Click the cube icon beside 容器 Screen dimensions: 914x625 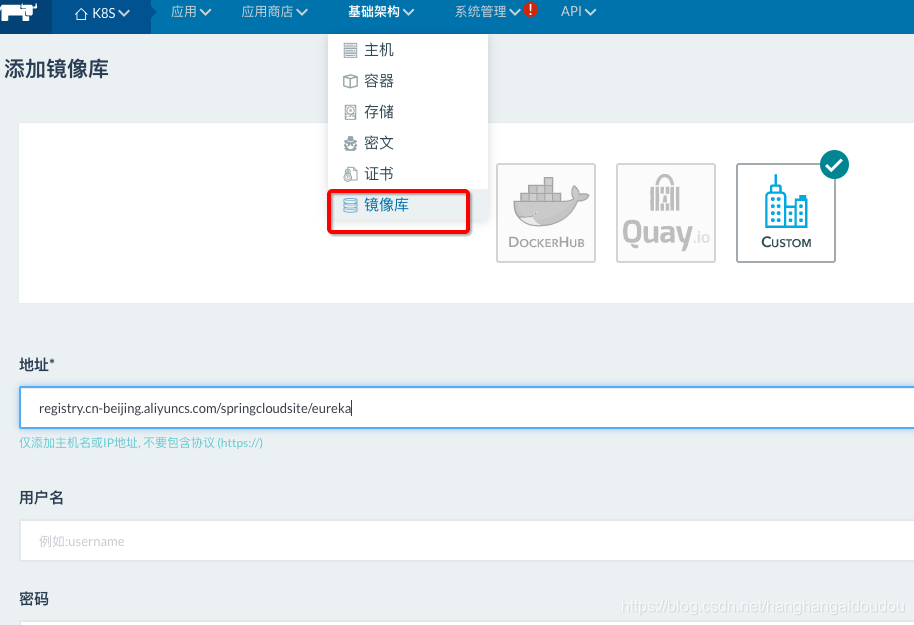click(x=350, y=81)
